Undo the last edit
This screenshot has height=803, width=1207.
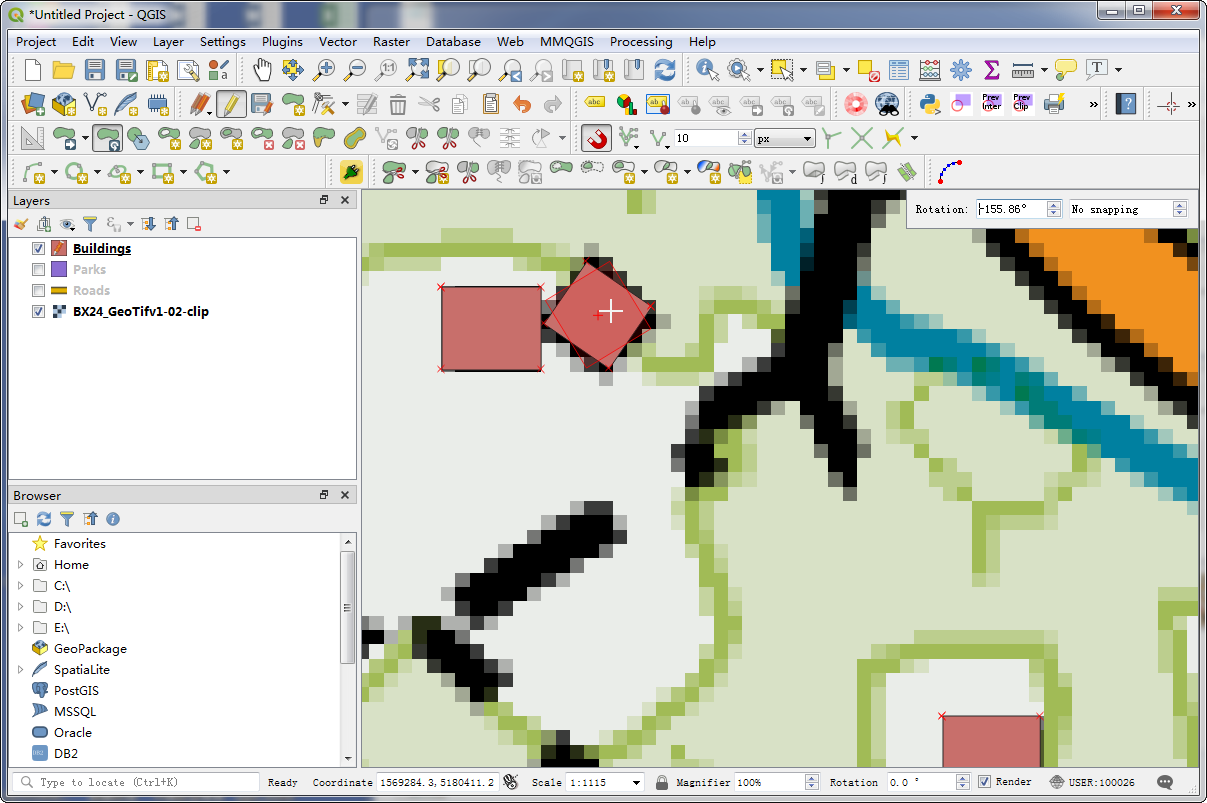[x=521, y=103]
